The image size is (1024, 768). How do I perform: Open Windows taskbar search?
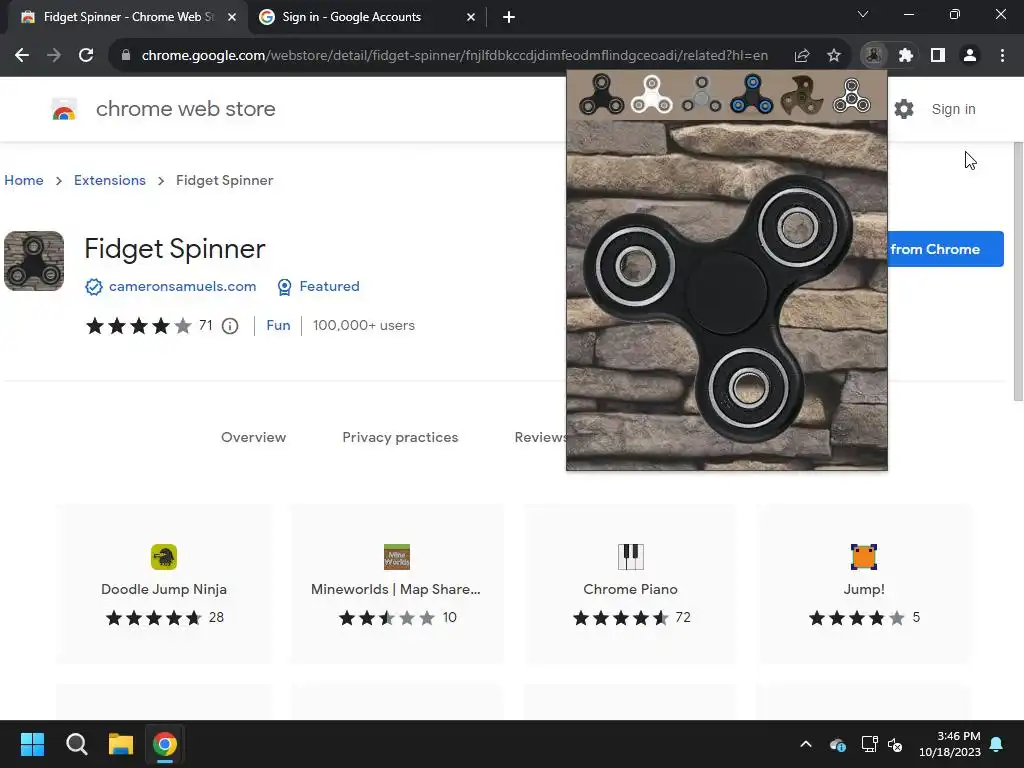[x=76, y=744]
